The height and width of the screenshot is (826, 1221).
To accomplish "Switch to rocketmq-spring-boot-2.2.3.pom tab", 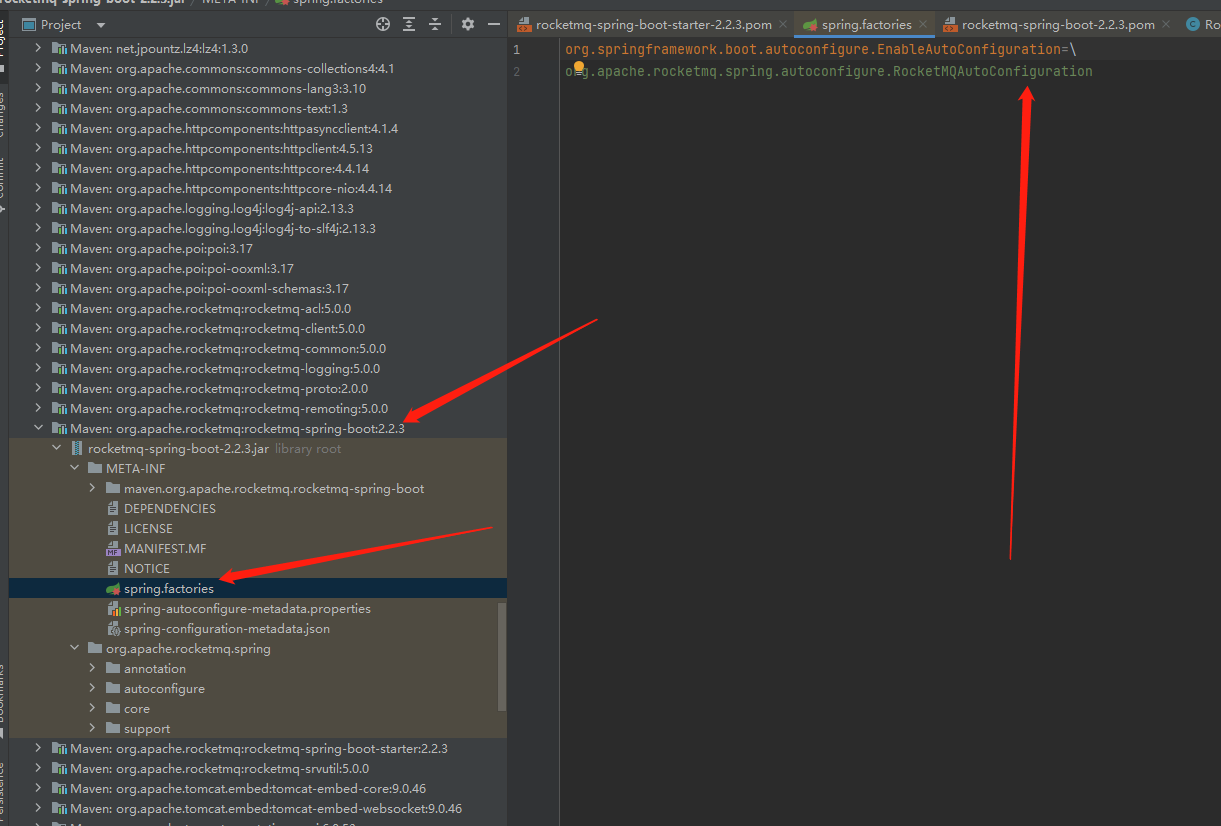I will click(1058, 24).
